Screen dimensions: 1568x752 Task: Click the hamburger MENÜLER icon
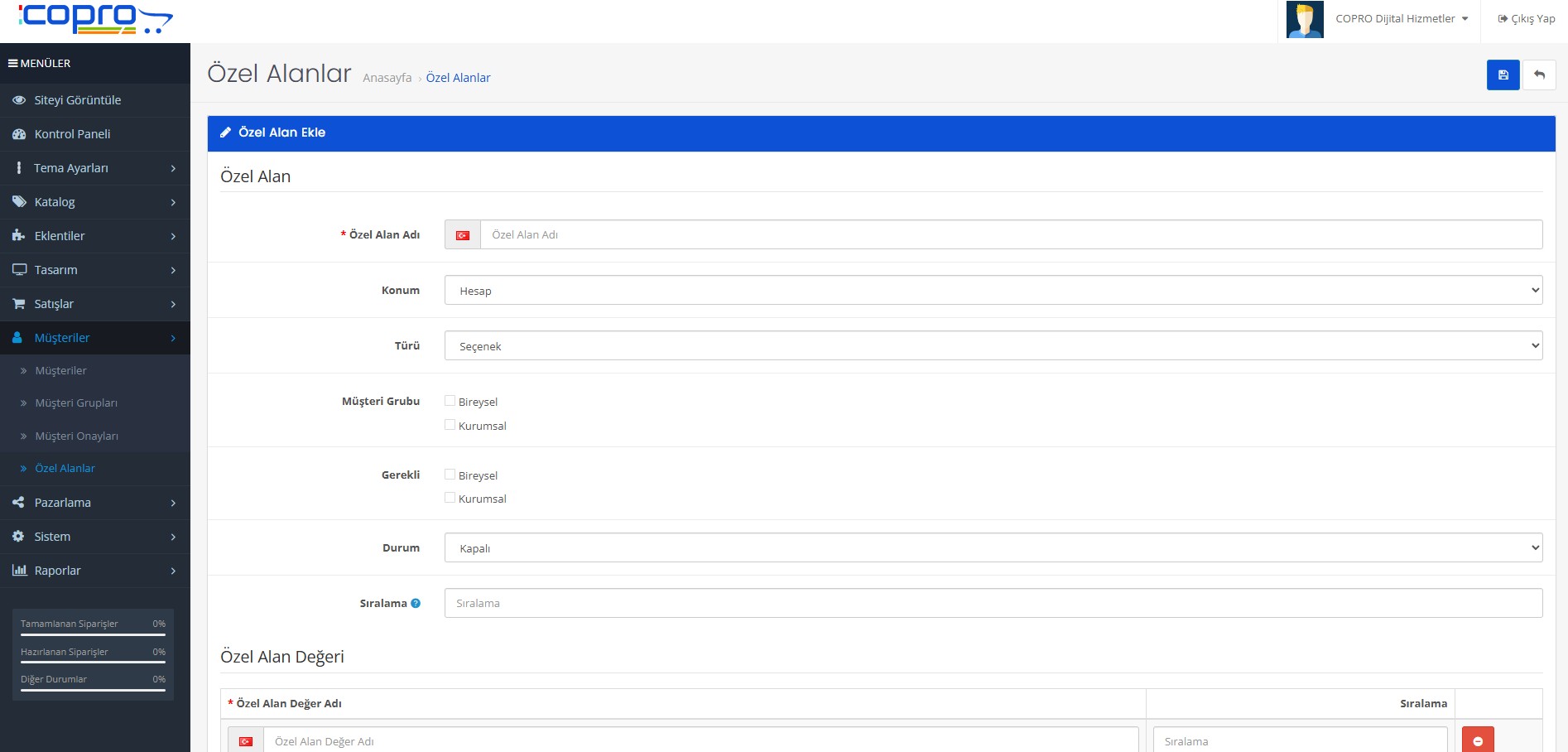pyautogui.click(x=12, y=63)
